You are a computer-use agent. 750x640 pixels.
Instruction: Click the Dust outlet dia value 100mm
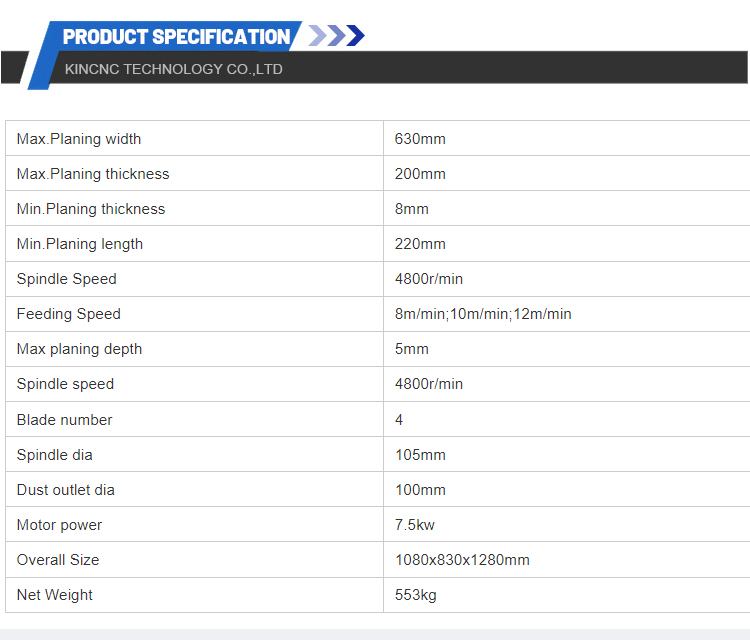click(420, 490)
